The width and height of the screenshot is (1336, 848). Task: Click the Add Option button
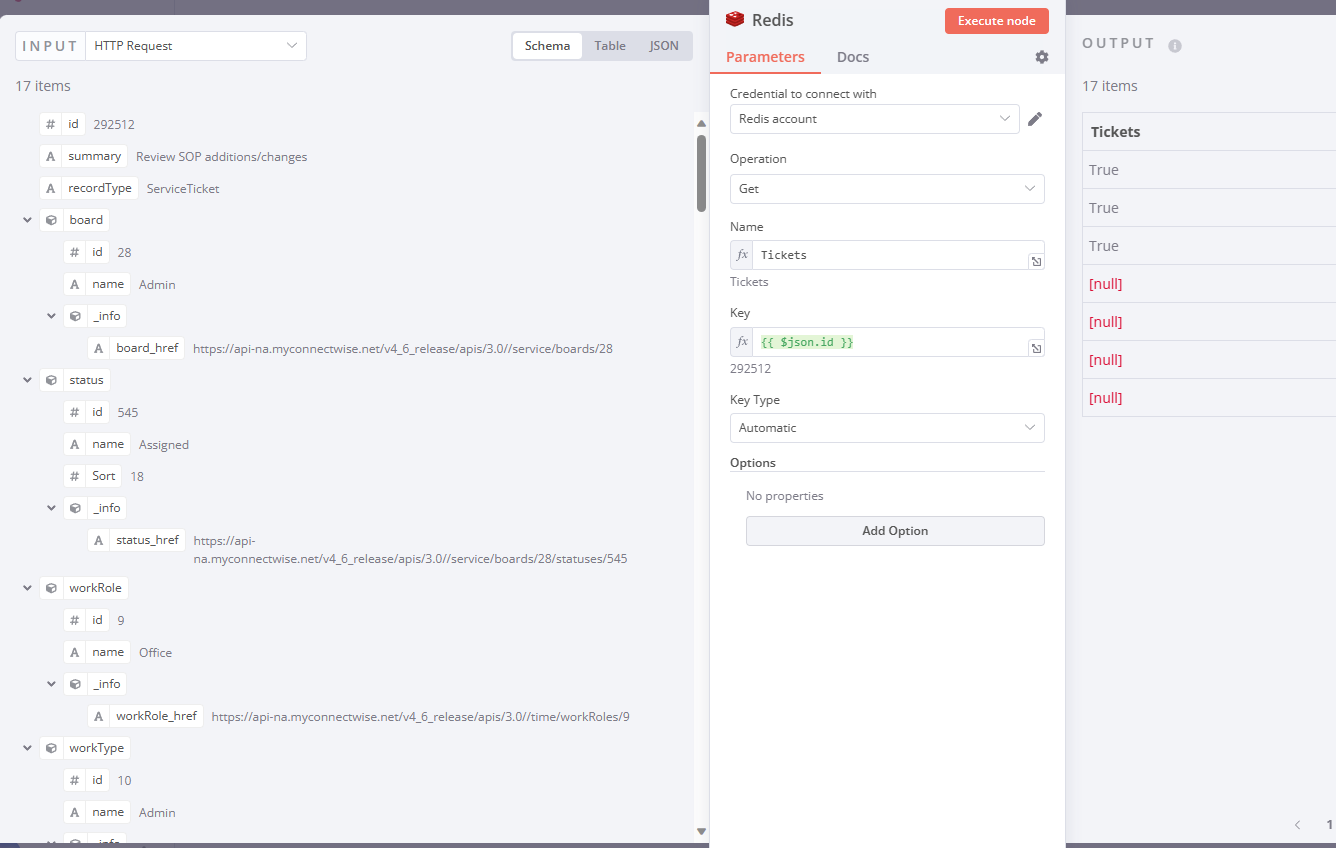pyautogui.click(x=895, y=531)
